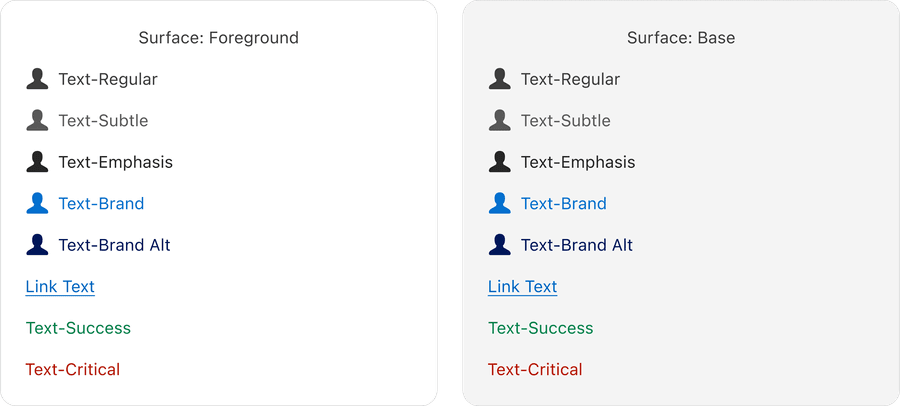
Task: Click the black person icon beside Text-Emphasis on Base surface
Action: click(x=500, y=162)
